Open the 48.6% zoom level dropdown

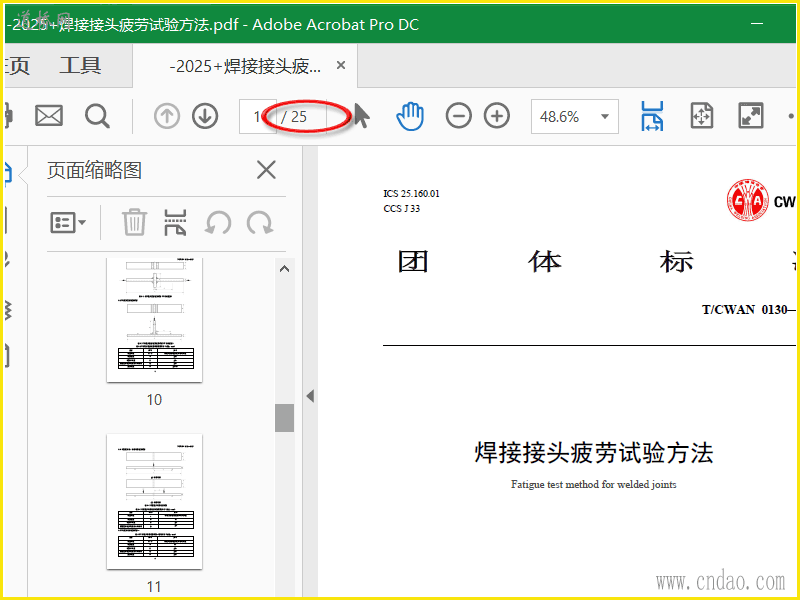click(x=574, y=116)
